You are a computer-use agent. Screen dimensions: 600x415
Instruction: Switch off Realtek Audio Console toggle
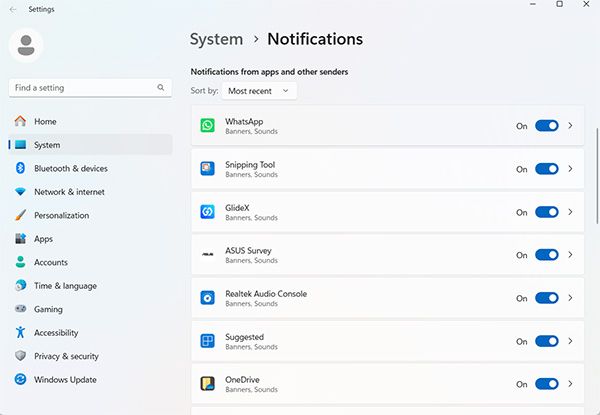[546, 298]
